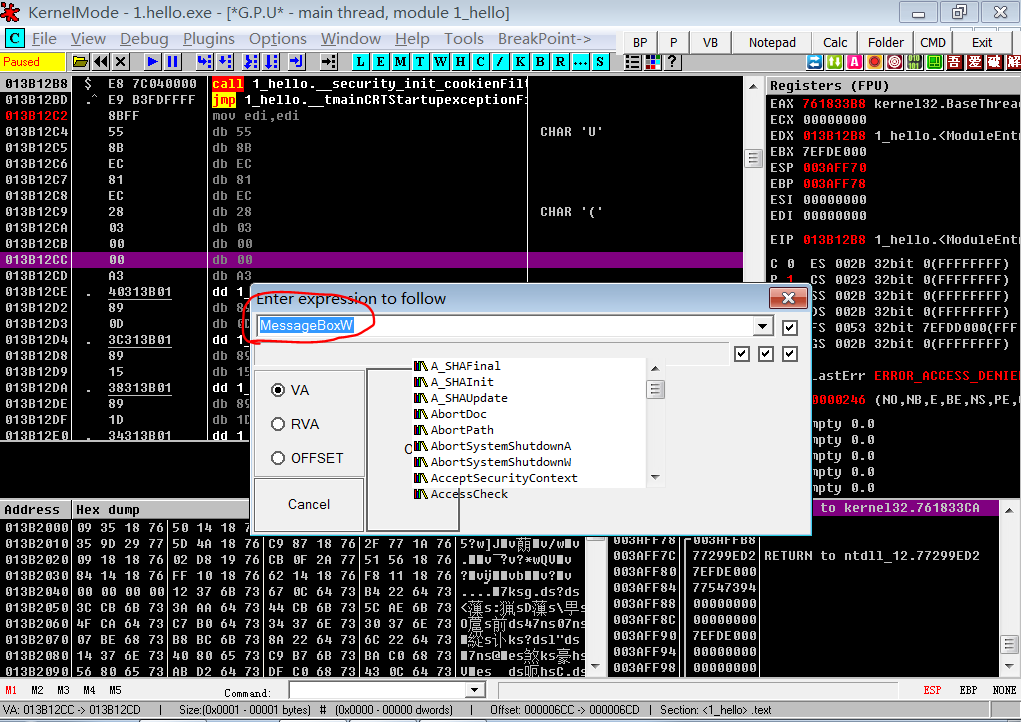Select AbortSystemShutdownA in function list
This screenshot has height=722, width=1021.
500,446
